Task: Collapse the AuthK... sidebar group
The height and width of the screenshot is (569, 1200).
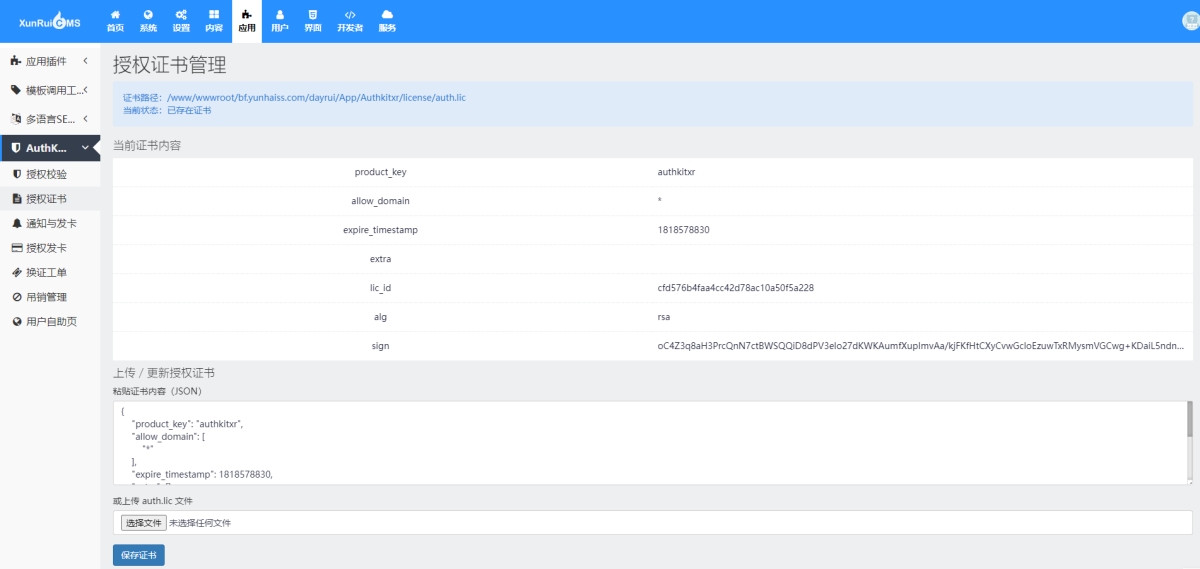Action: 50,148
